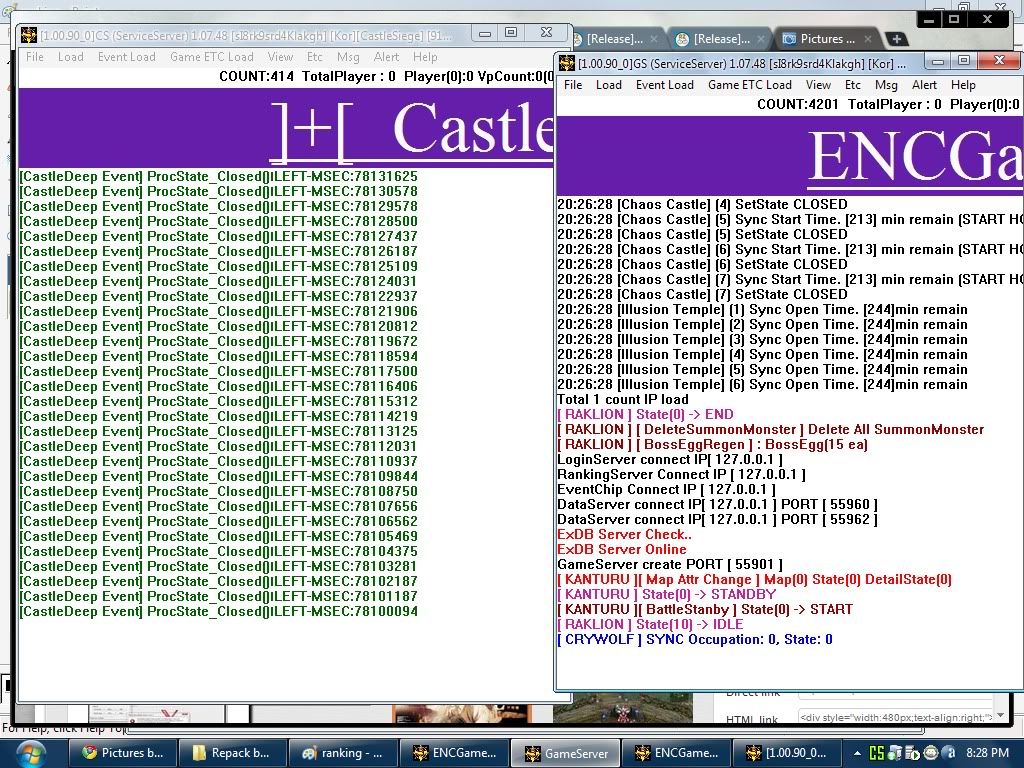The image size is (1024, 768).
Task: Switch to the 'ranking' taskbar window
Action: coord(341,753)
